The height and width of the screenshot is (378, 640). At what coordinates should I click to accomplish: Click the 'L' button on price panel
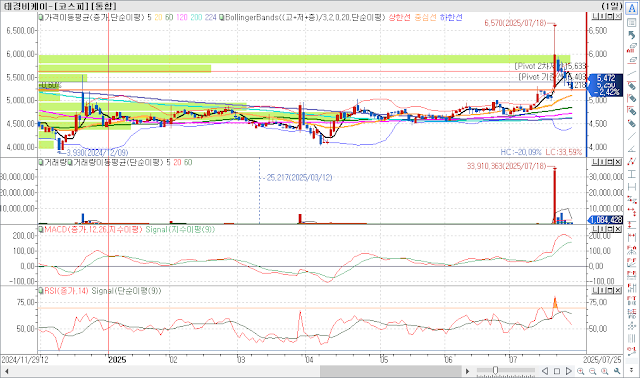pos(595,16)
